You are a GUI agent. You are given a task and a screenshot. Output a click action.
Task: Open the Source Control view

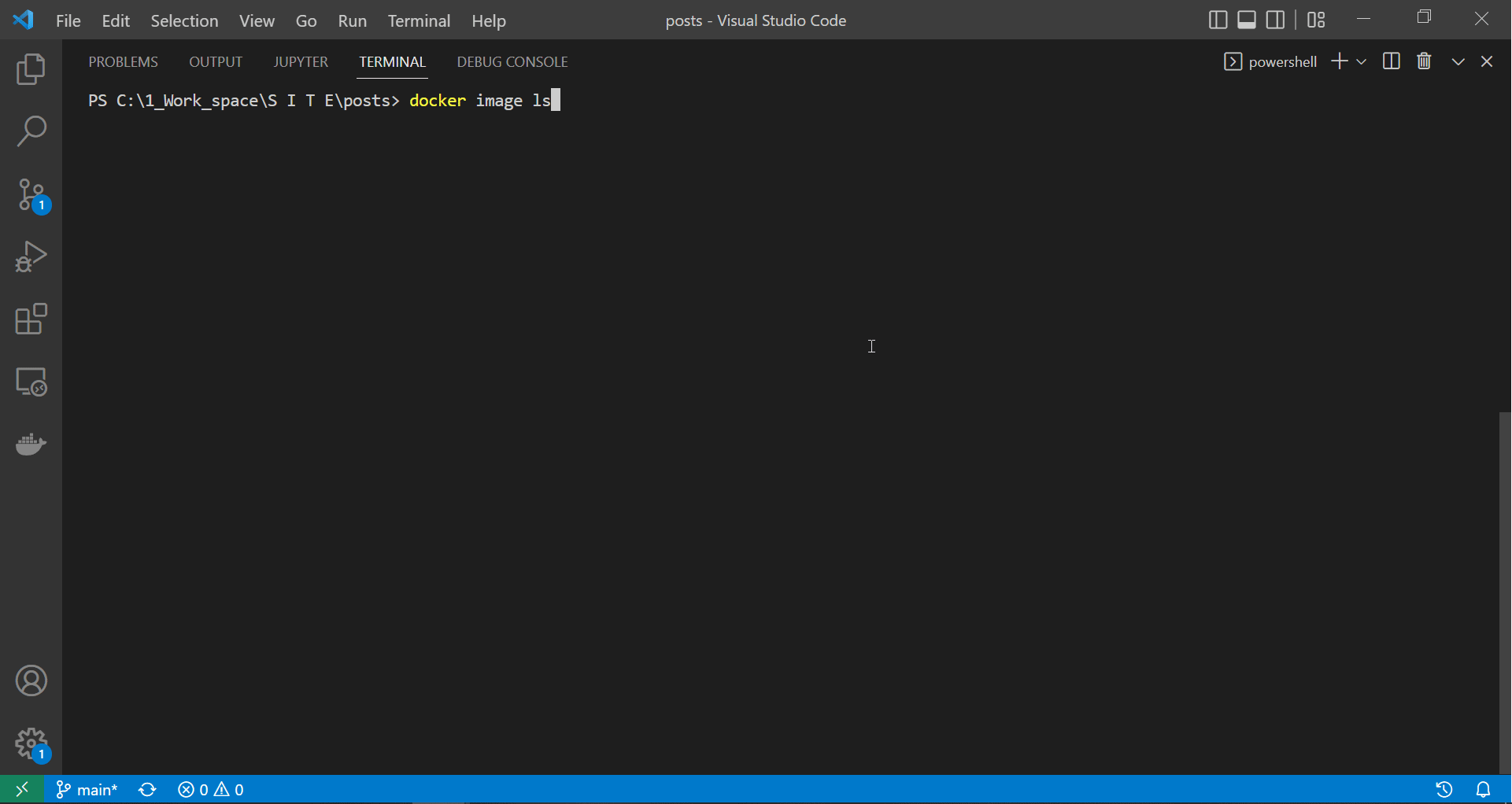[31, 194]
